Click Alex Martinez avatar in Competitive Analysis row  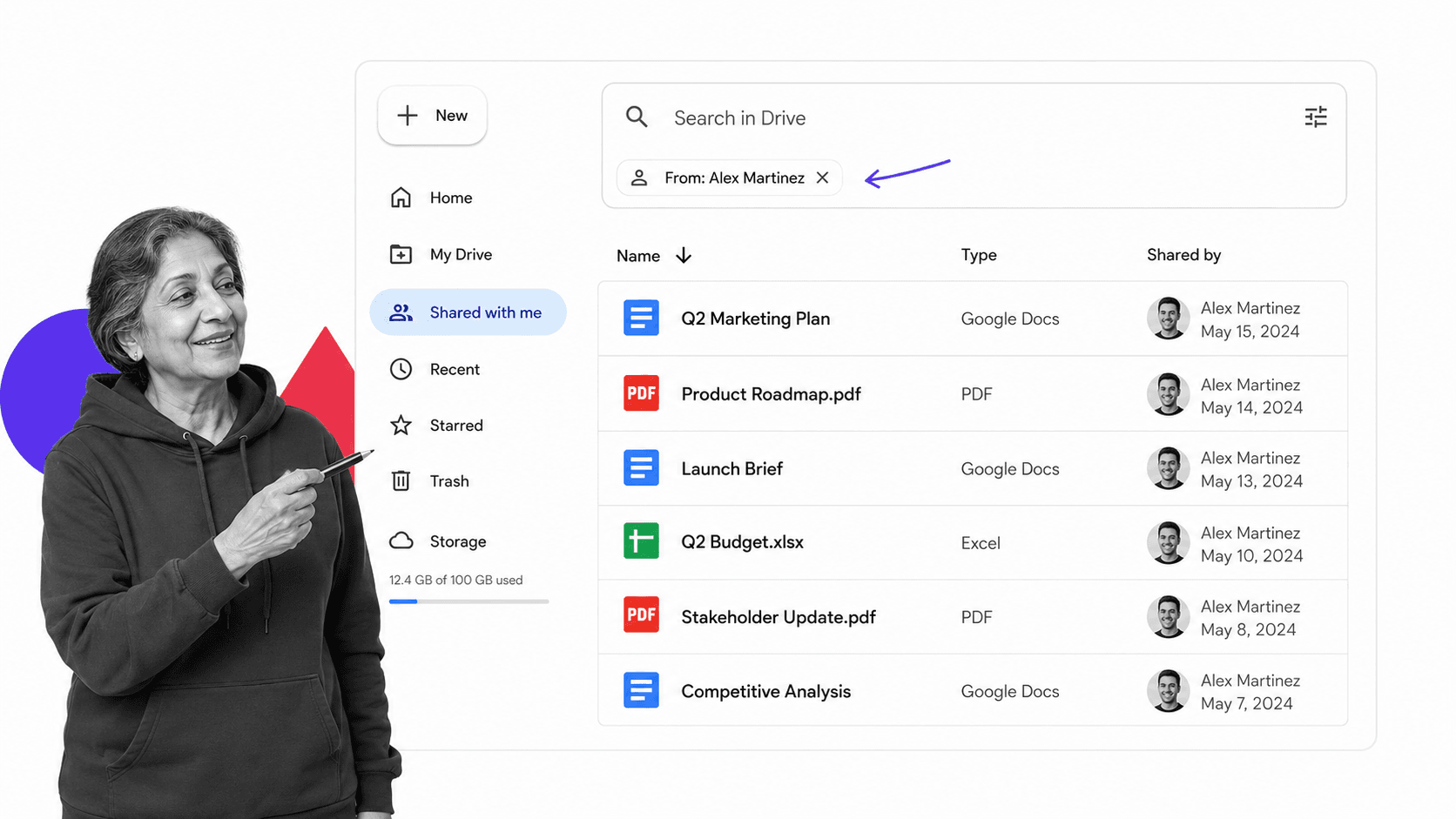point(1169,691)
